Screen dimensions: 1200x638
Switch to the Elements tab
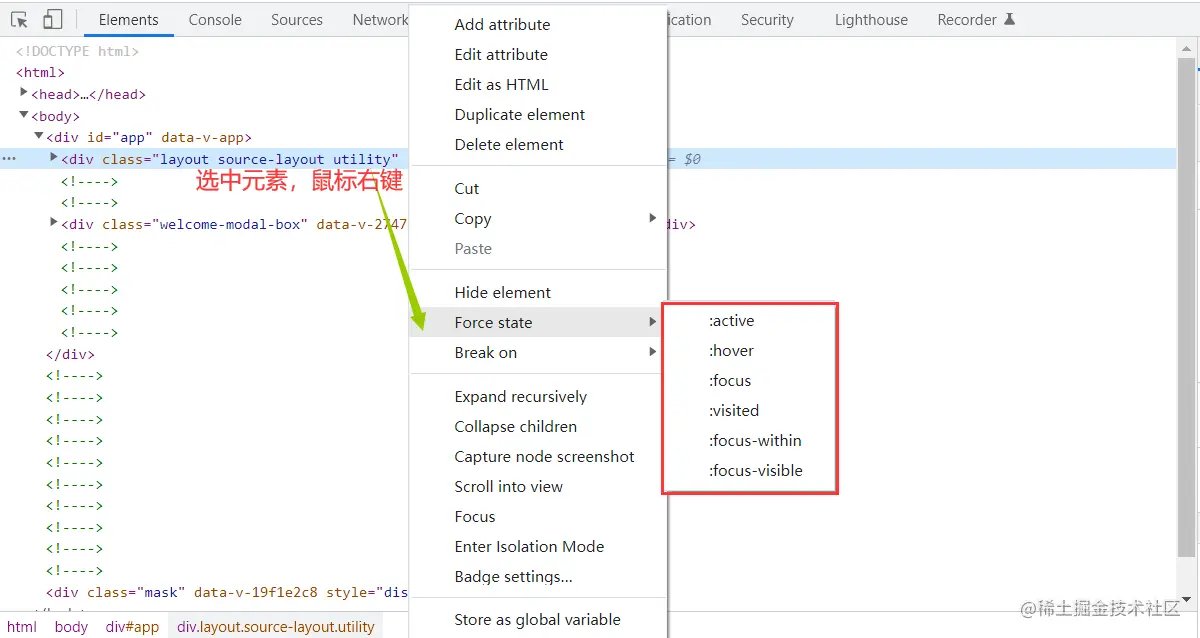129,20
